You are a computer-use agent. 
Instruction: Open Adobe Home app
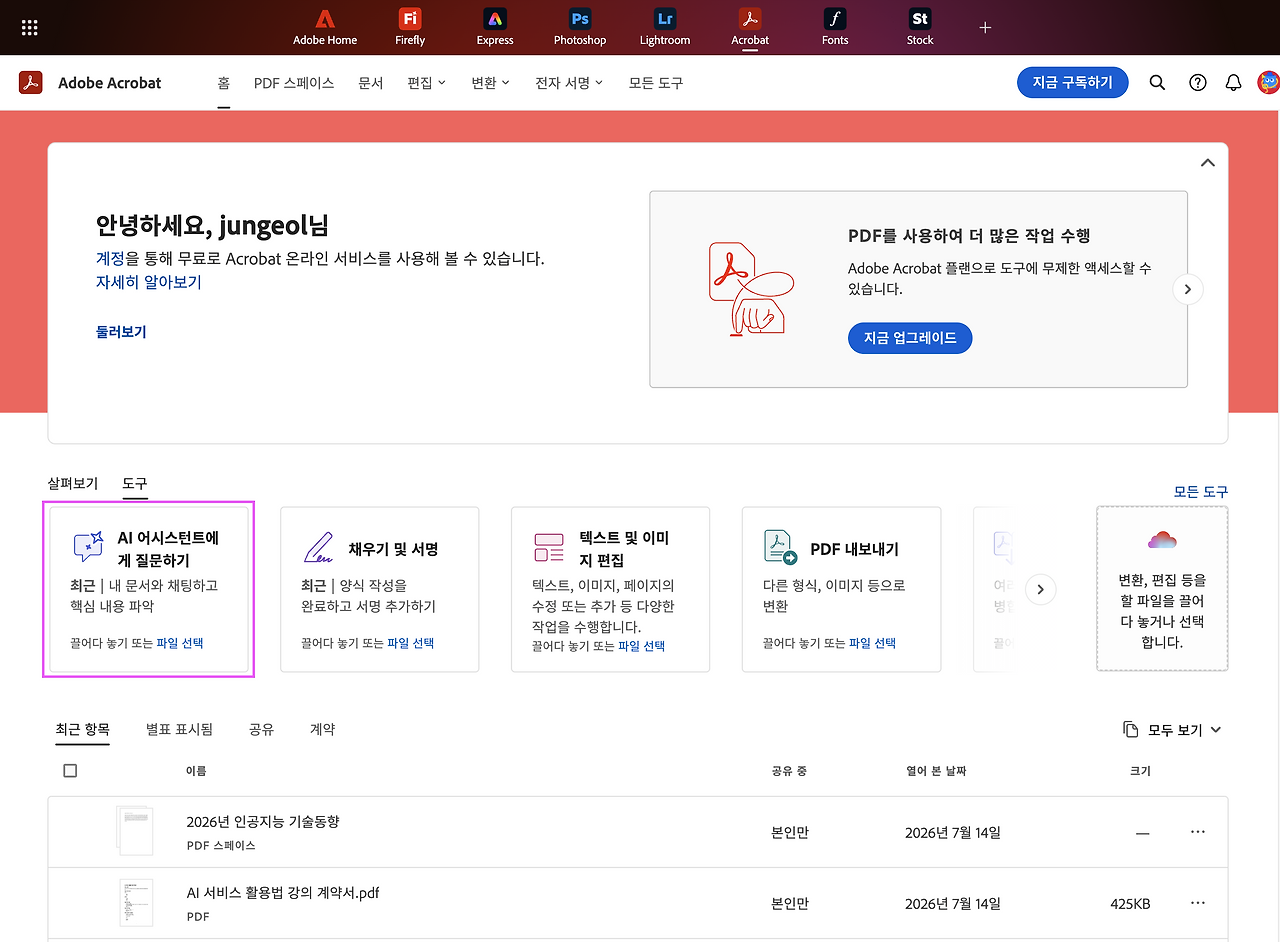[325, 27]
